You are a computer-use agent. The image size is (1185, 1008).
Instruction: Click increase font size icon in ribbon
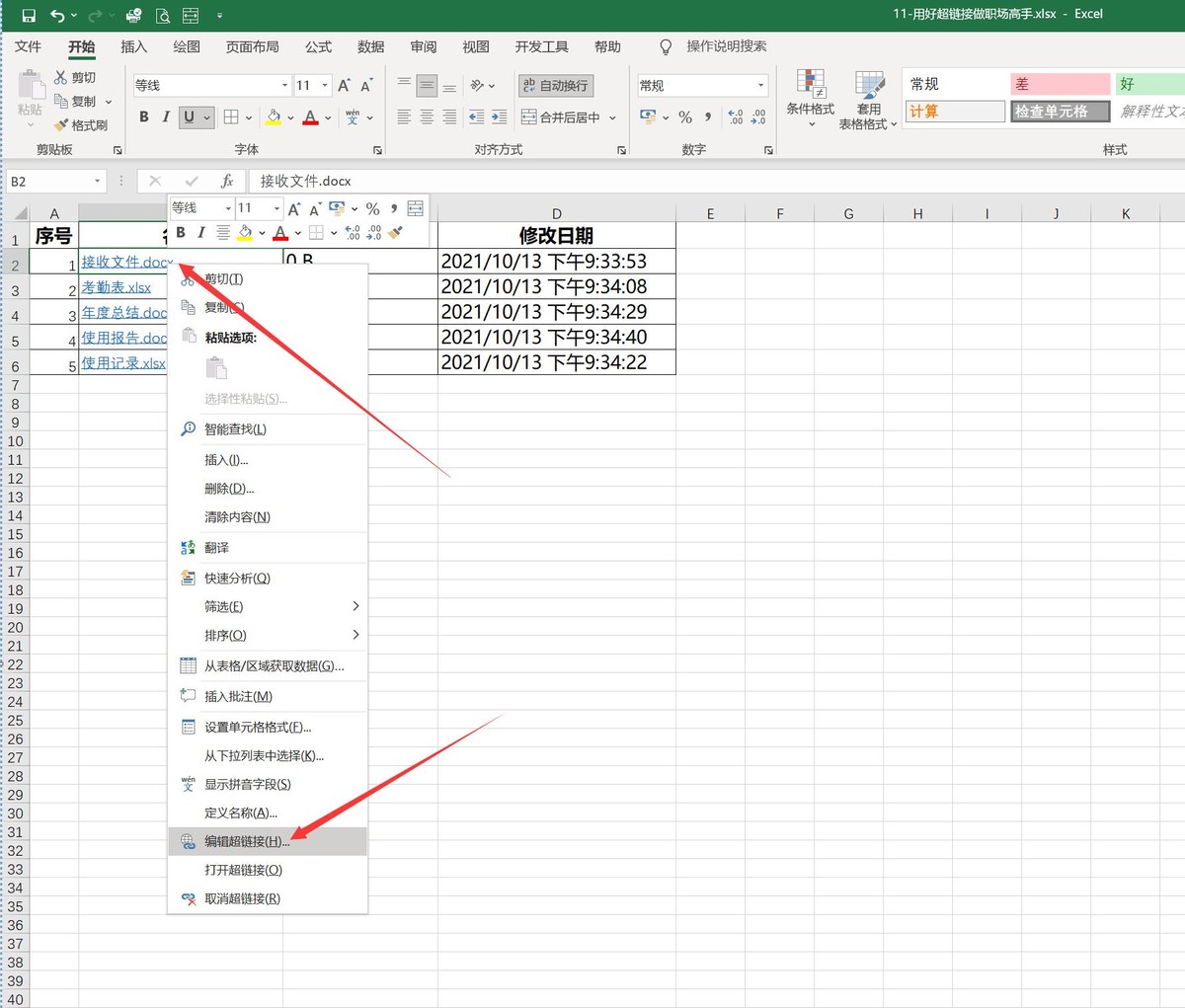pos(344,86)
